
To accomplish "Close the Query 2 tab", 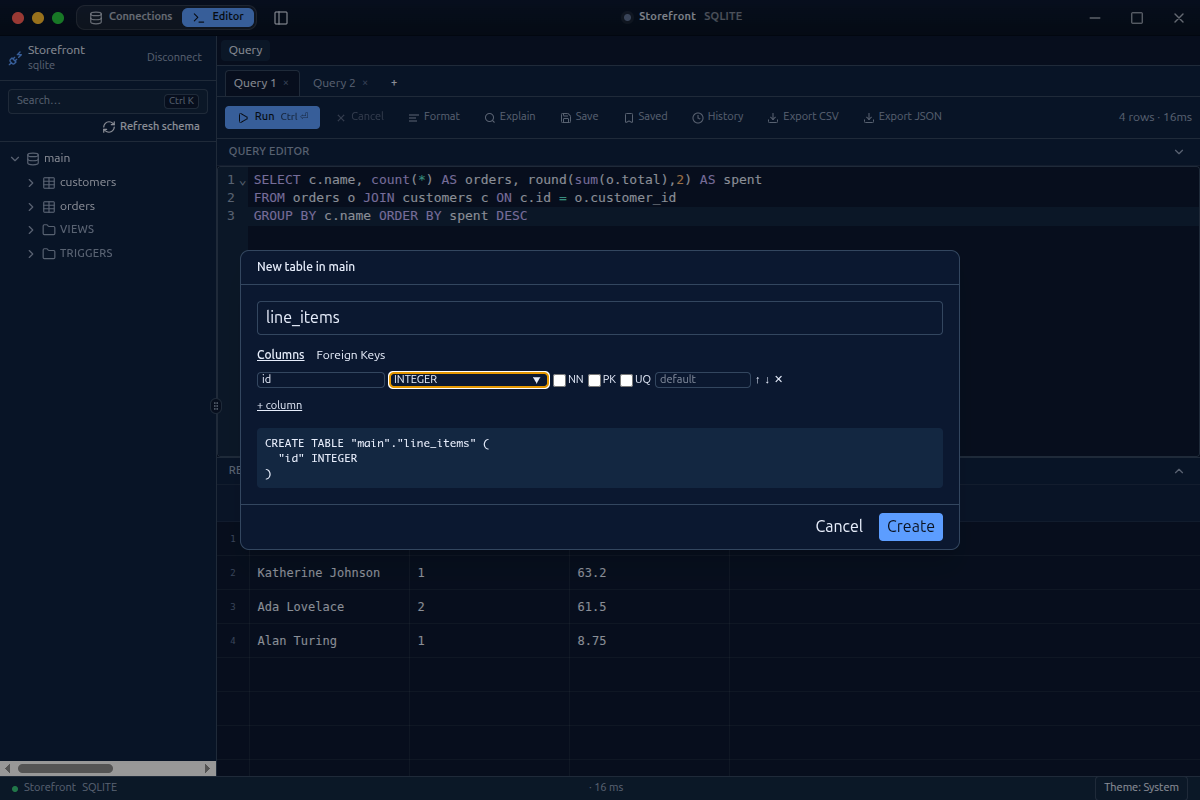I will (x=365, y=83).
